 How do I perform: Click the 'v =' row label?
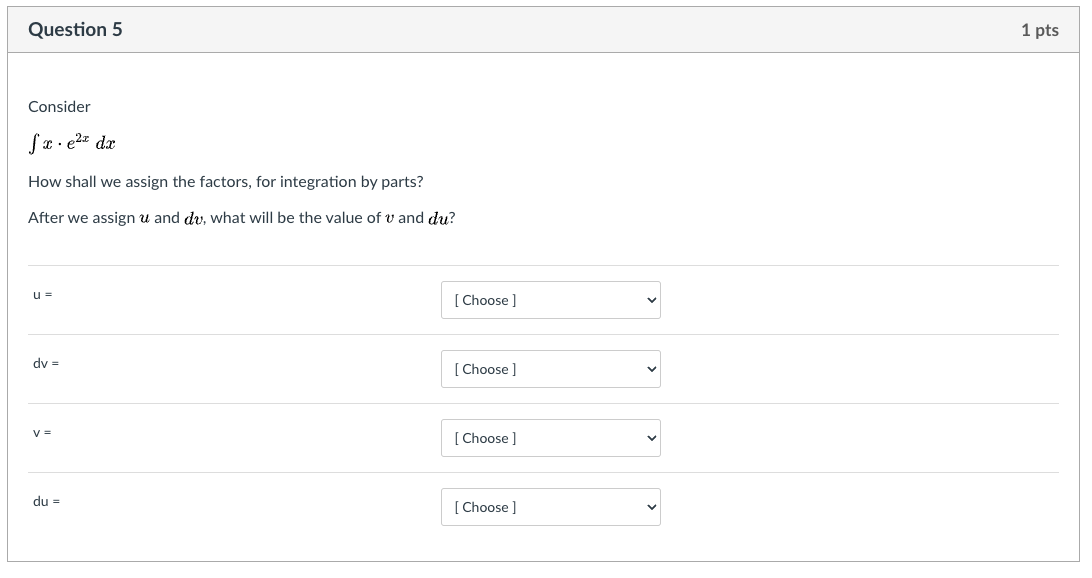pos(42,432)
